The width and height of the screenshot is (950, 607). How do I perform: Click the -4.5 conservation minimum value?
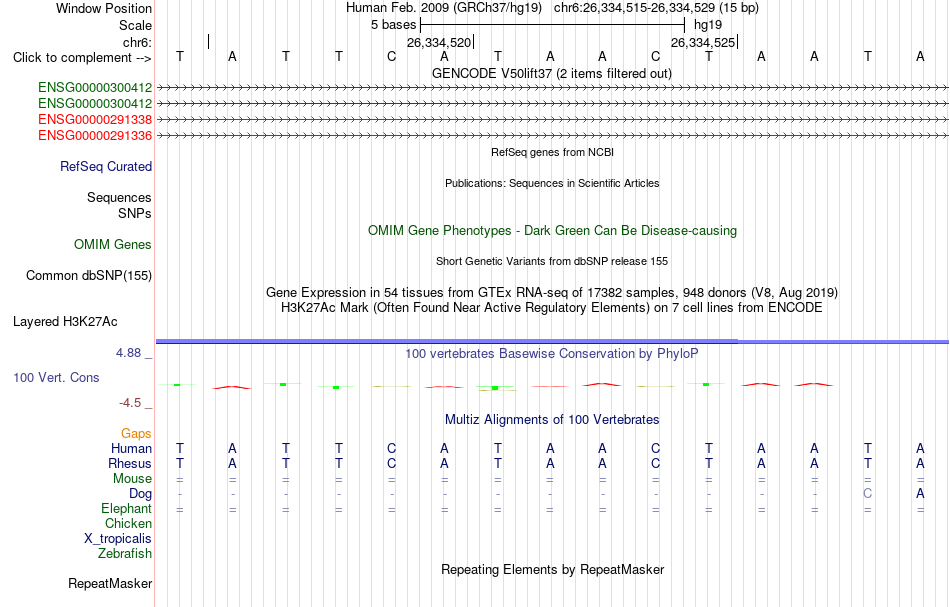coord(130,403)
